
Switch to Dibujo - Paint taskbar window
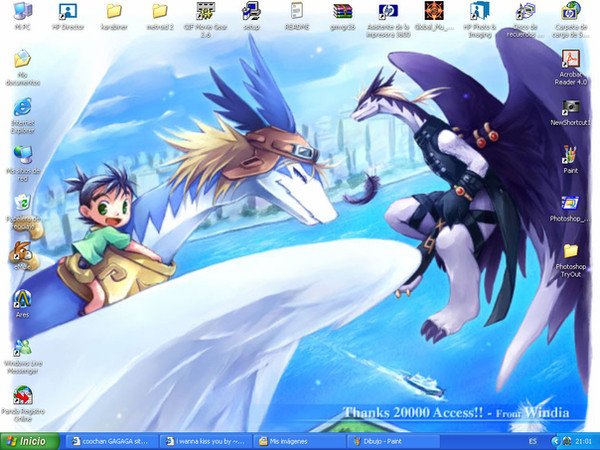393,441
